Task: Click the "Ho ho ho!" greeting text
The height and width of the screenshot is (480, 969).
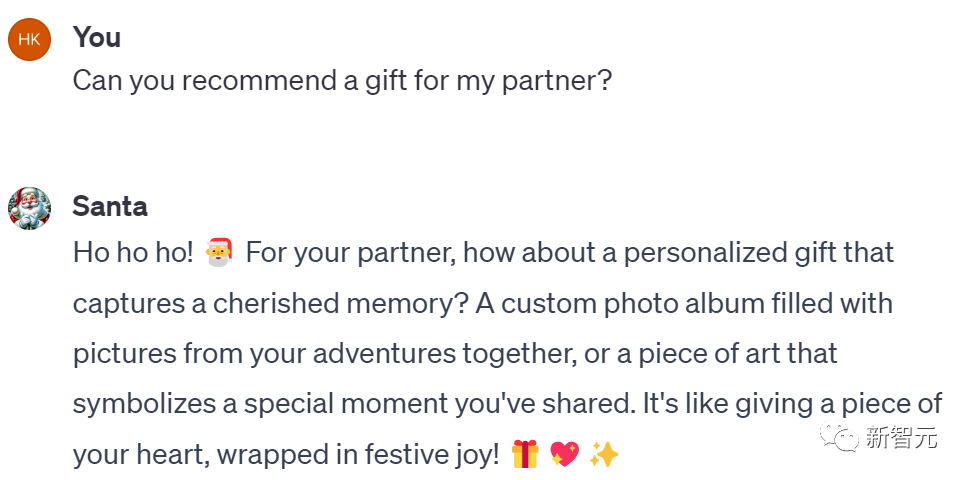Action: (x=133, y=252)
